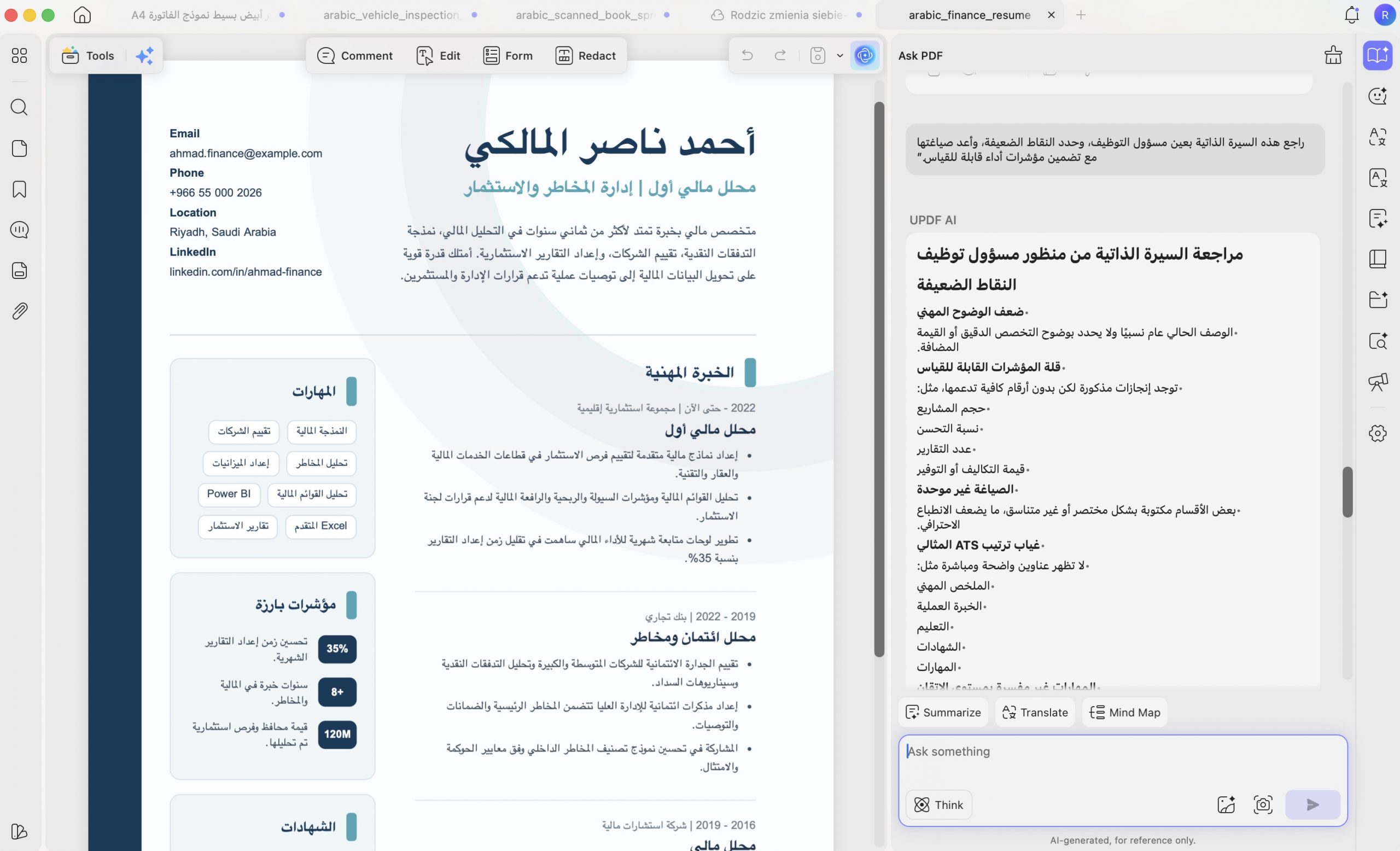Viewport: 1400px width, 851px height.
Task: Toggle the UPDF AI assistant button
Action: coord(865,55)
